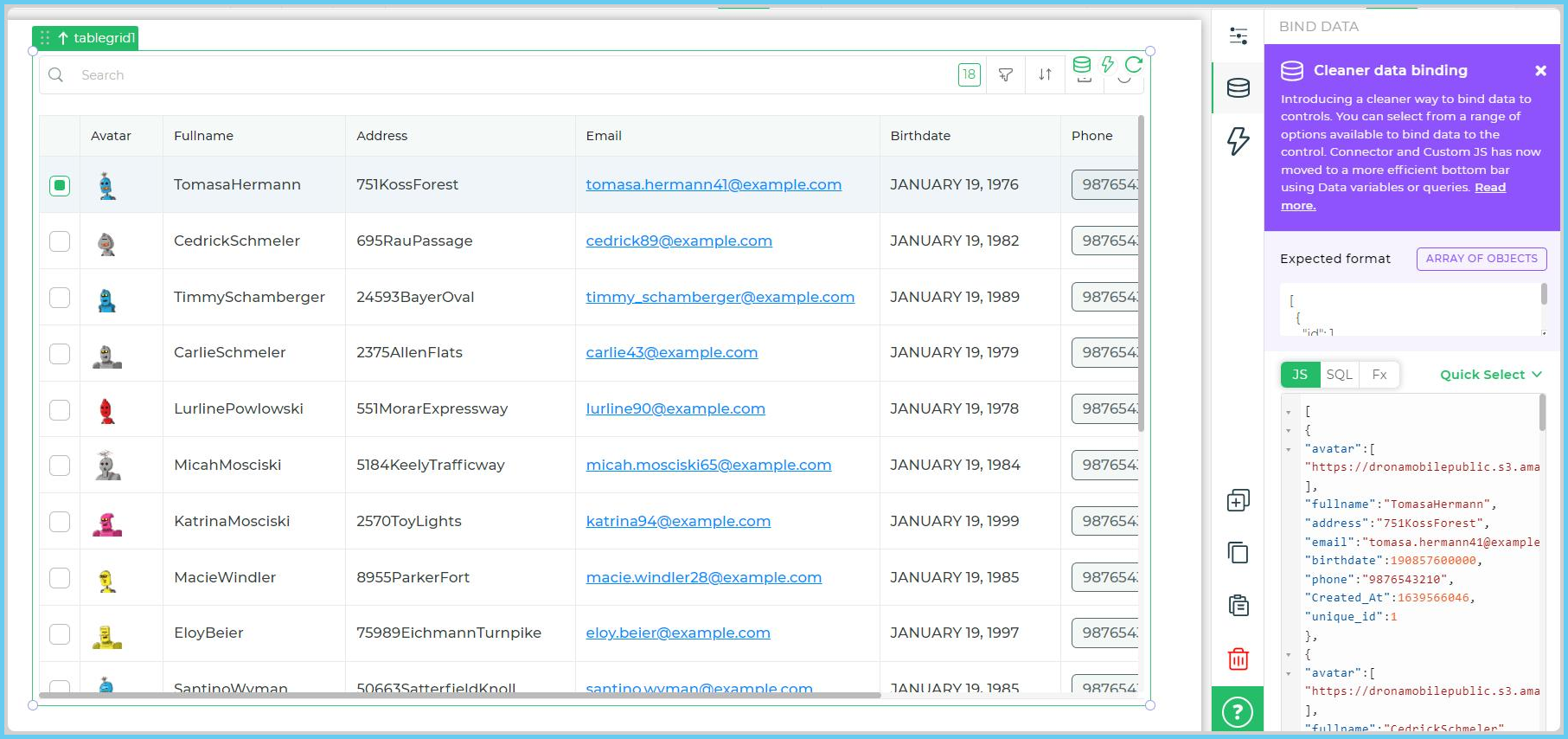
Task: Click the green refresh icon above table
Action: pyautogui.click(x=1133, y=64)
